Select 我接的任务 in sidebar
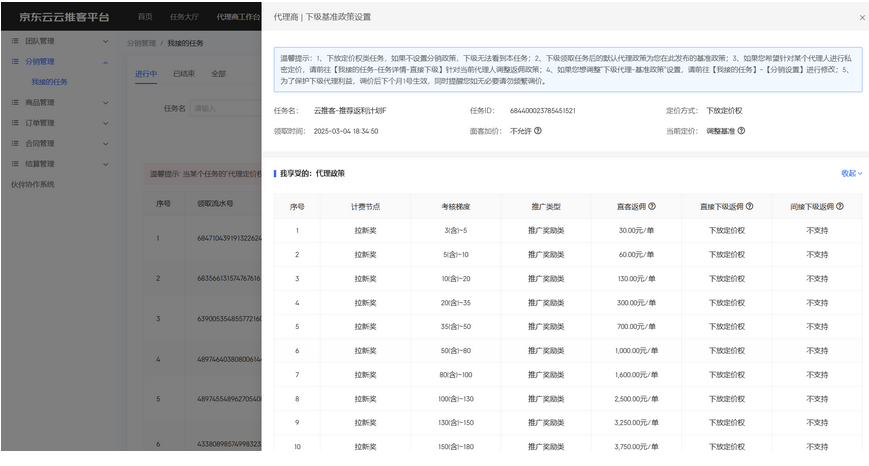This screenshot has width=869, height=466. click(x=49, y=82)
